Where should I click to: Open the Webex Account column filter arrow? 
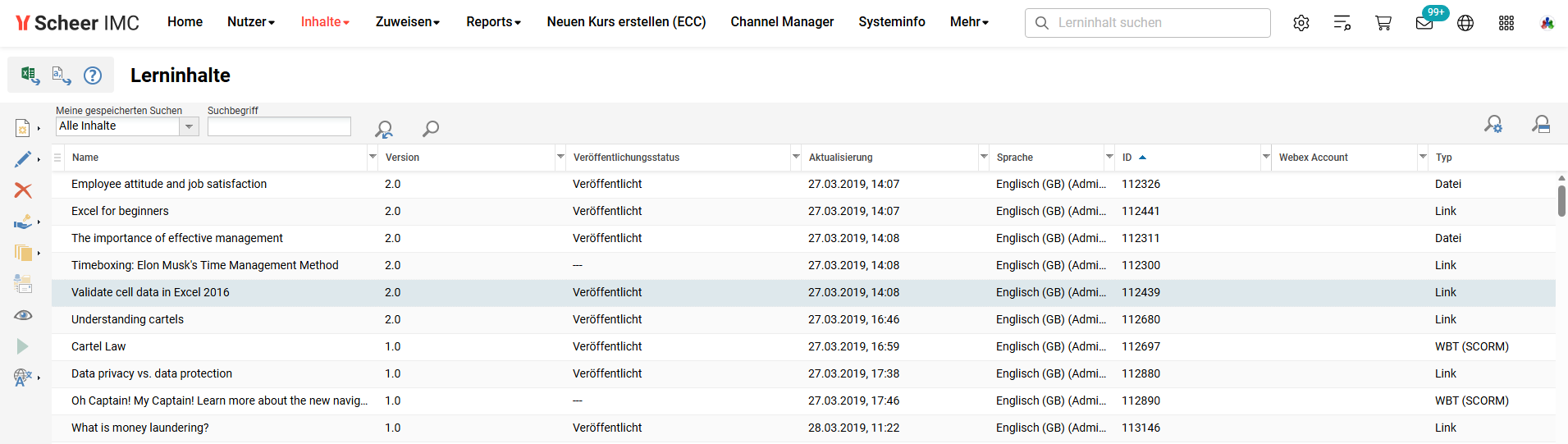(x=1423, y=157)
